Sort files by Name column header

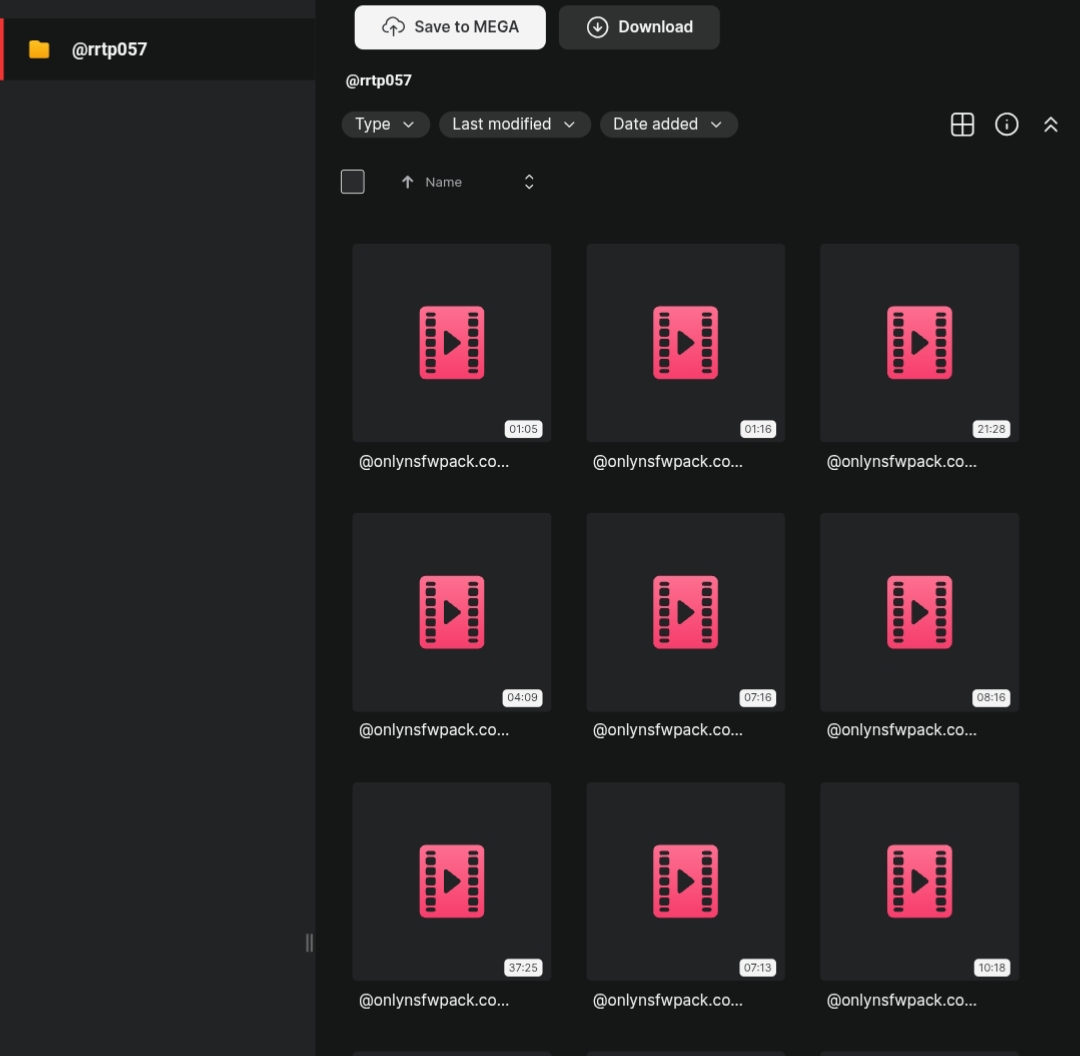[x=444, y=182]
